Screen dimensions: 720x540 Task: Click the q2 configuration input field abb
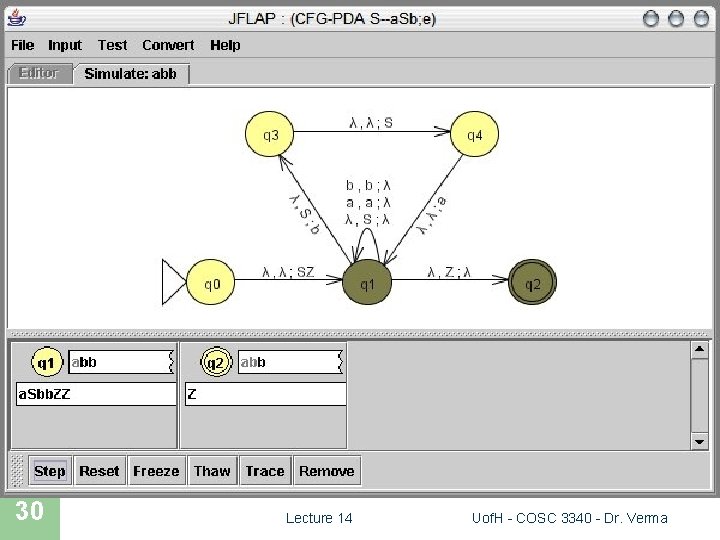pos(291,362)
